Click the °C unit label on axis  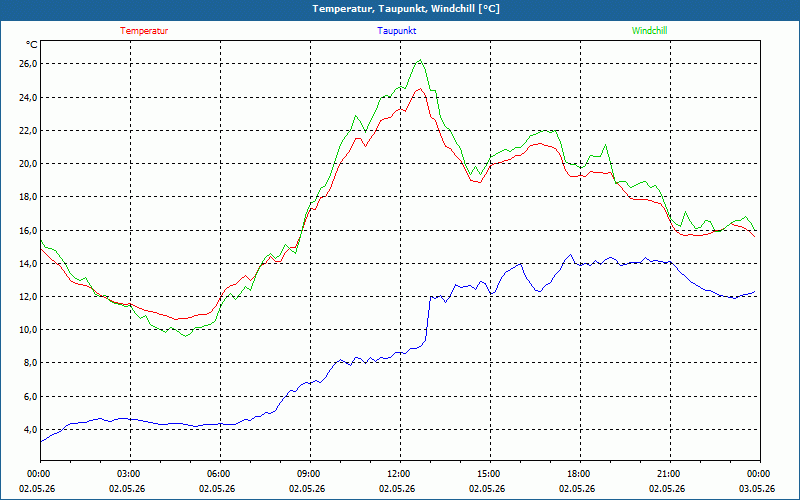point(32,45)
